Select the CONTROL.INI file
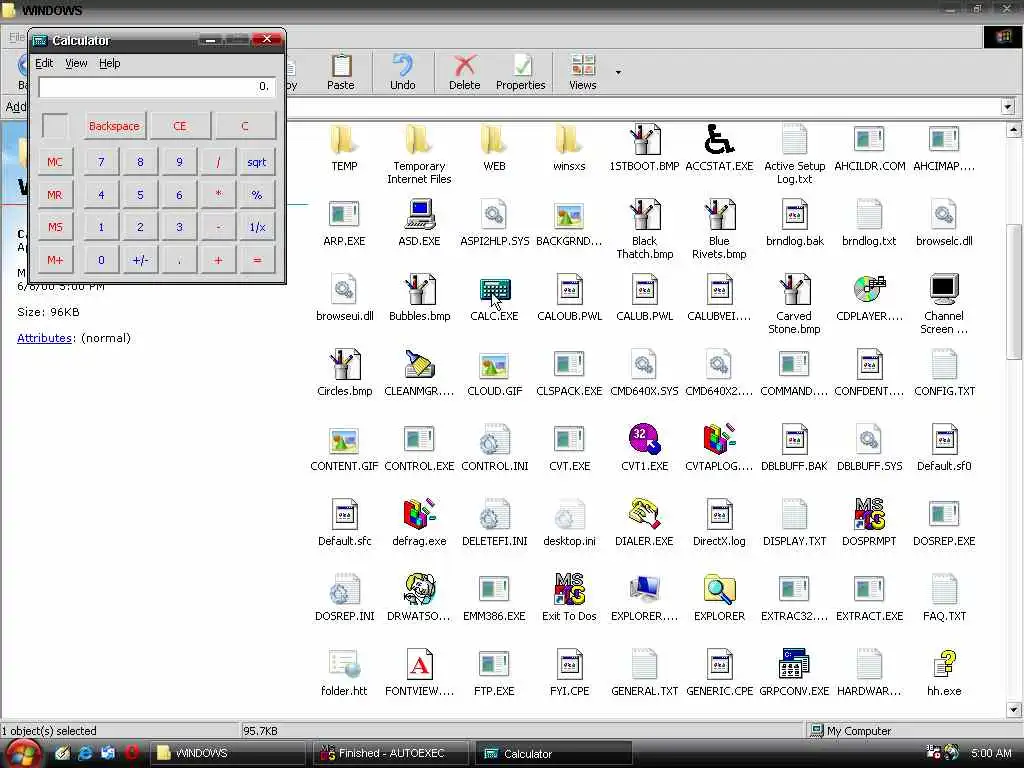Image resolution: width=1024 pixels, height=768 pixels. [494, 447]
